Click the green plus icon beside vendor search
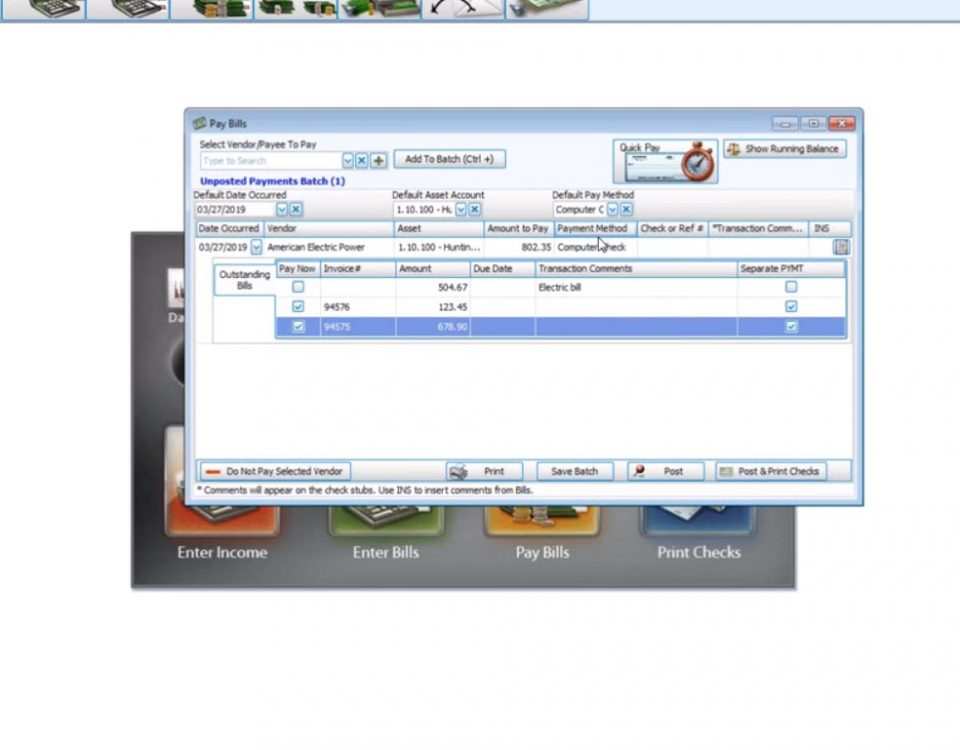 (378, 161)
